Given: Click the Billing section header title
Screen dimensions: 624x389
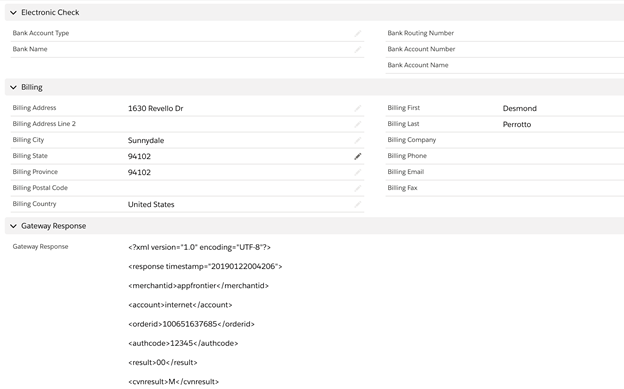Looking at the screenshot, I should pos(32,87).
